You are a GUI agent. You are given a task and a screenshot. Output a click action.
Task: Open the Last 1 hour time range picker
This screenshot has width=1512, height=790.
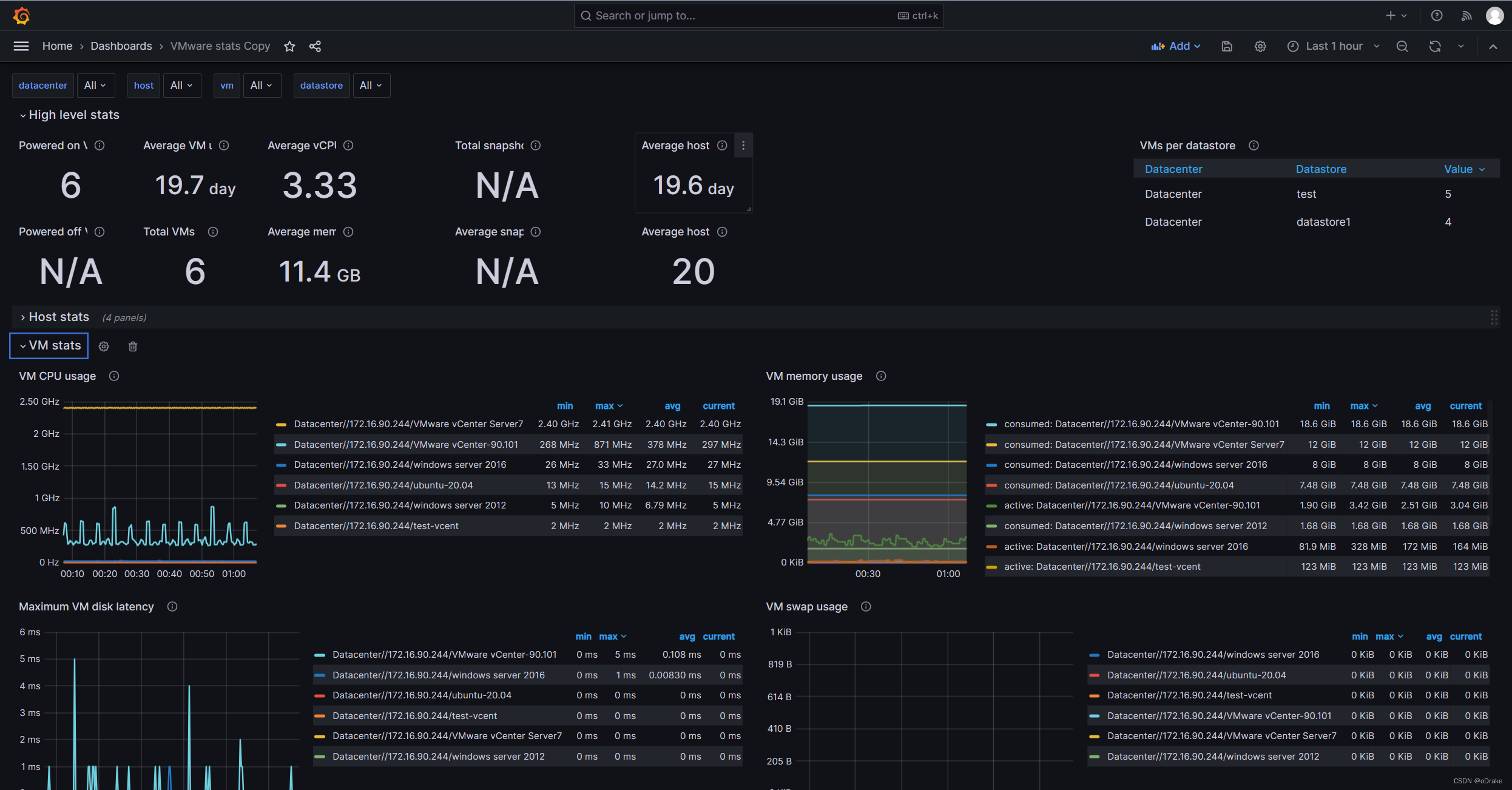(x=1332, y=46)
